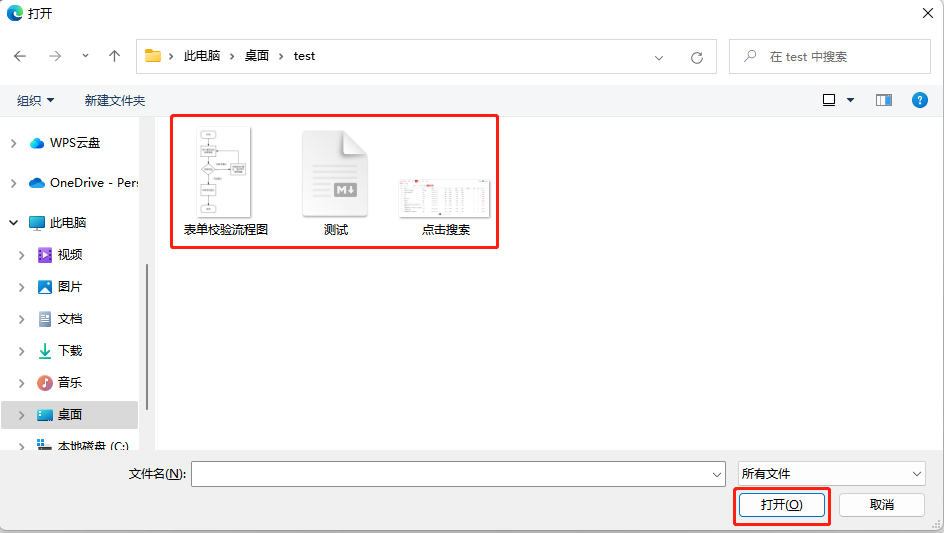Expand the OneDrive tree node

(13, 183)
